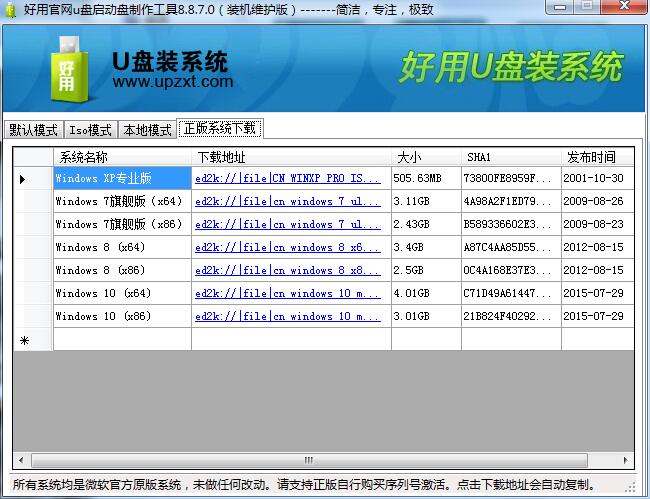Screen dimensions: 650x499
Task: Click the empty system name cell in new row
Action: click(x=123, y=339)
